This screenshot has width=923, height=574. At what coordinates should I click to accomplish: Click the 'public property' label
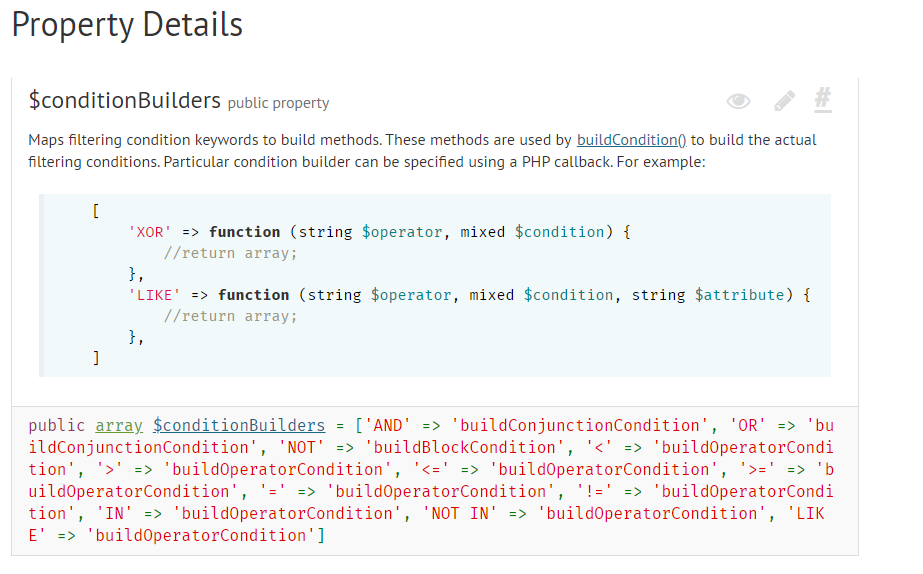278,103
